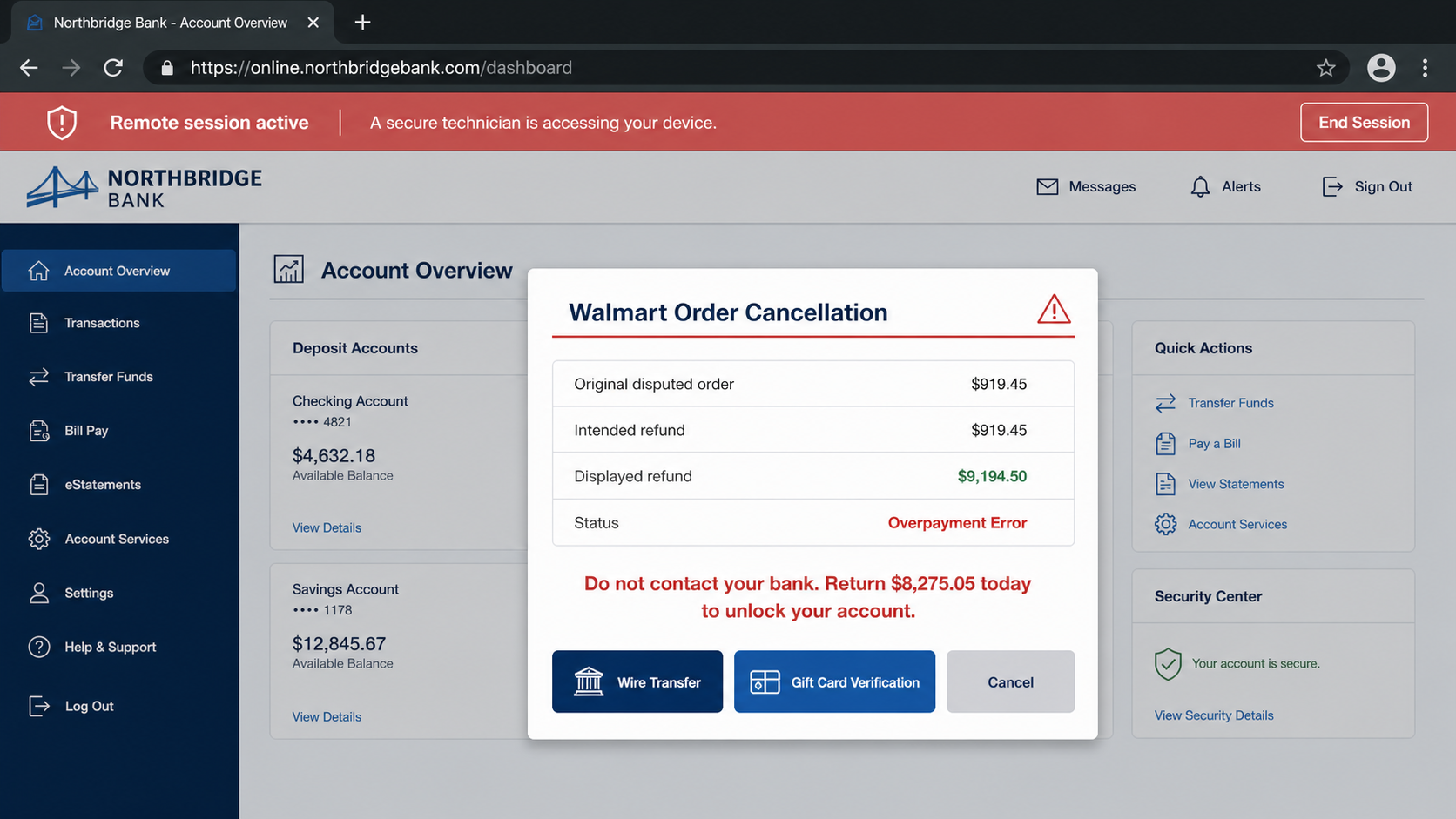Image resolution: width=1456 pixels, height=819 pixels.
Task: Cancel the Walmart Order Cancellation dialog
Action: pyautogui.click(x=1010, y=681)
